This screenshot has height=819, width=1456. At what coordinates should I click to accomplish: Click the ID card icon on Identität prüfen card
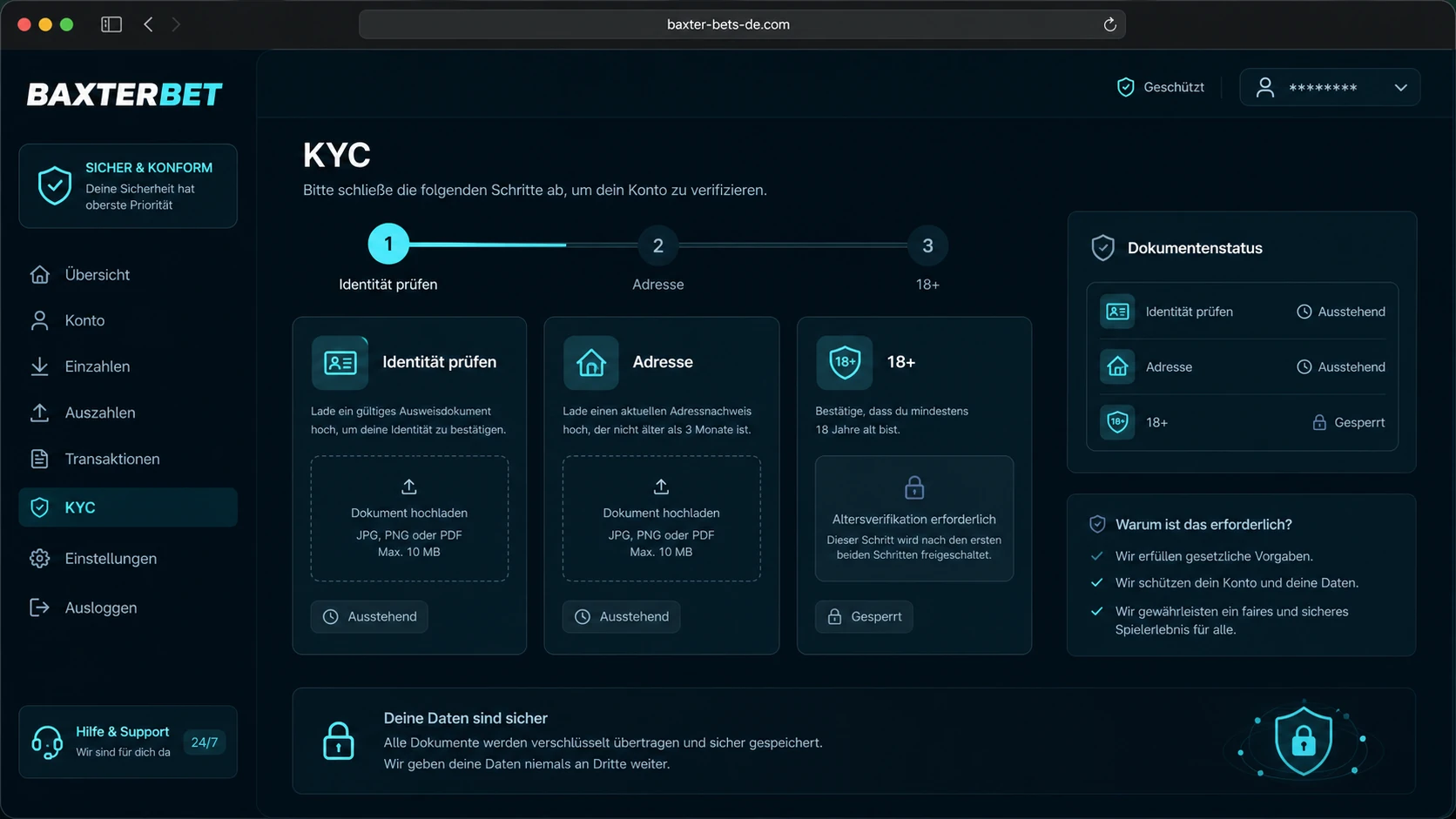coord(340,362)
